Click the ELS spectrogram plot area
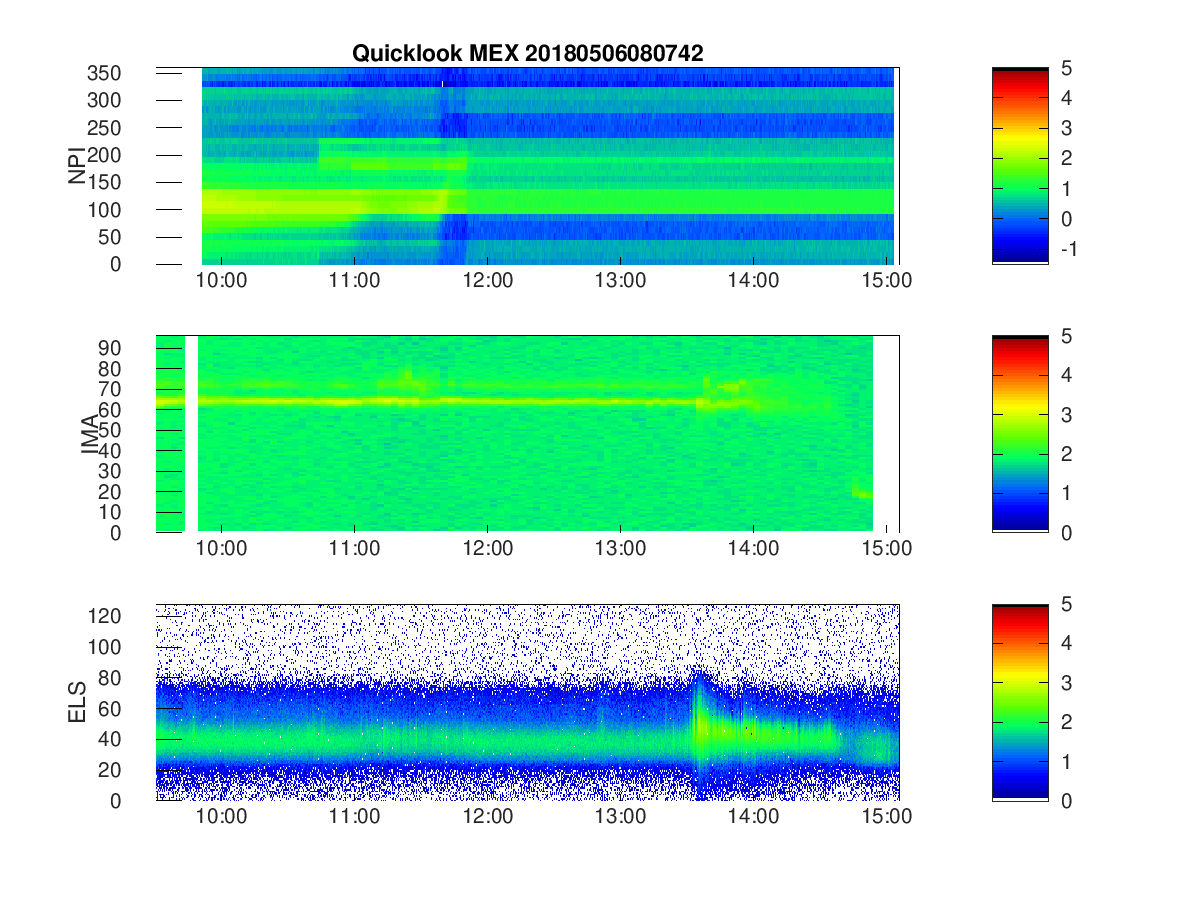This screenshot has height=900, width=1200. (527, 702)
